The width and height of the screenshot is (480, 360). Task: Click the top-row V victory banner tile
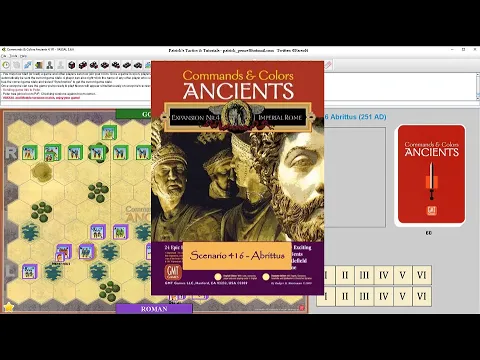(x=403, y=275)
